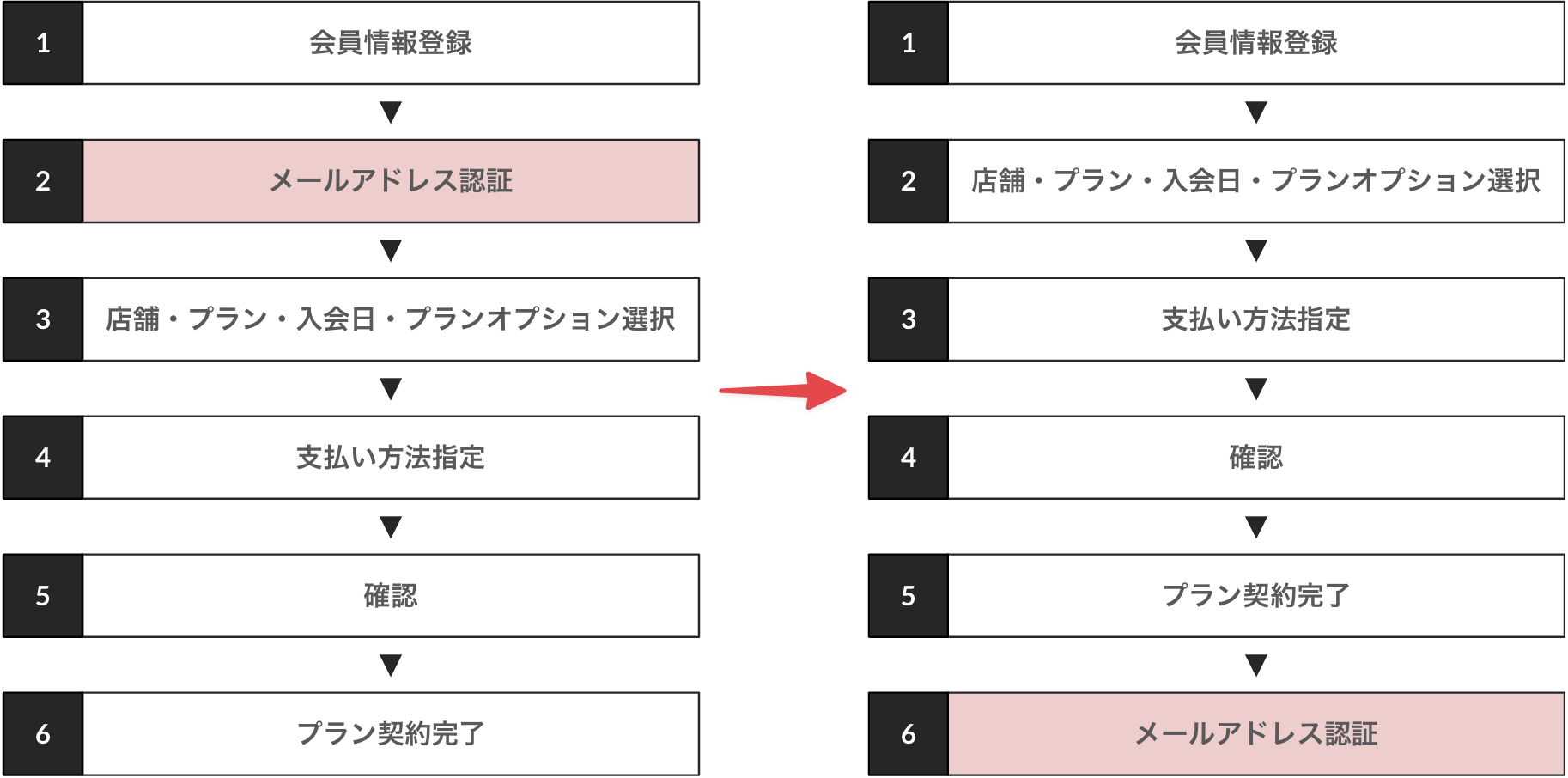Click number badge 1 in the left flow

(43, 43)
